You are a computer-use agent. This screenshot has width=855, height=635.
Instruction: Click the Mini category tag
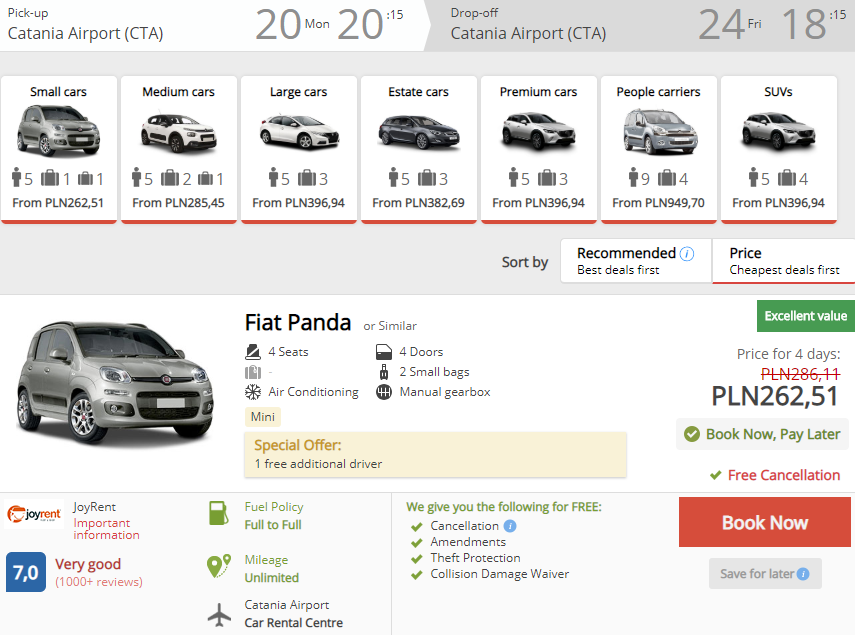click(x=262, y=417)
